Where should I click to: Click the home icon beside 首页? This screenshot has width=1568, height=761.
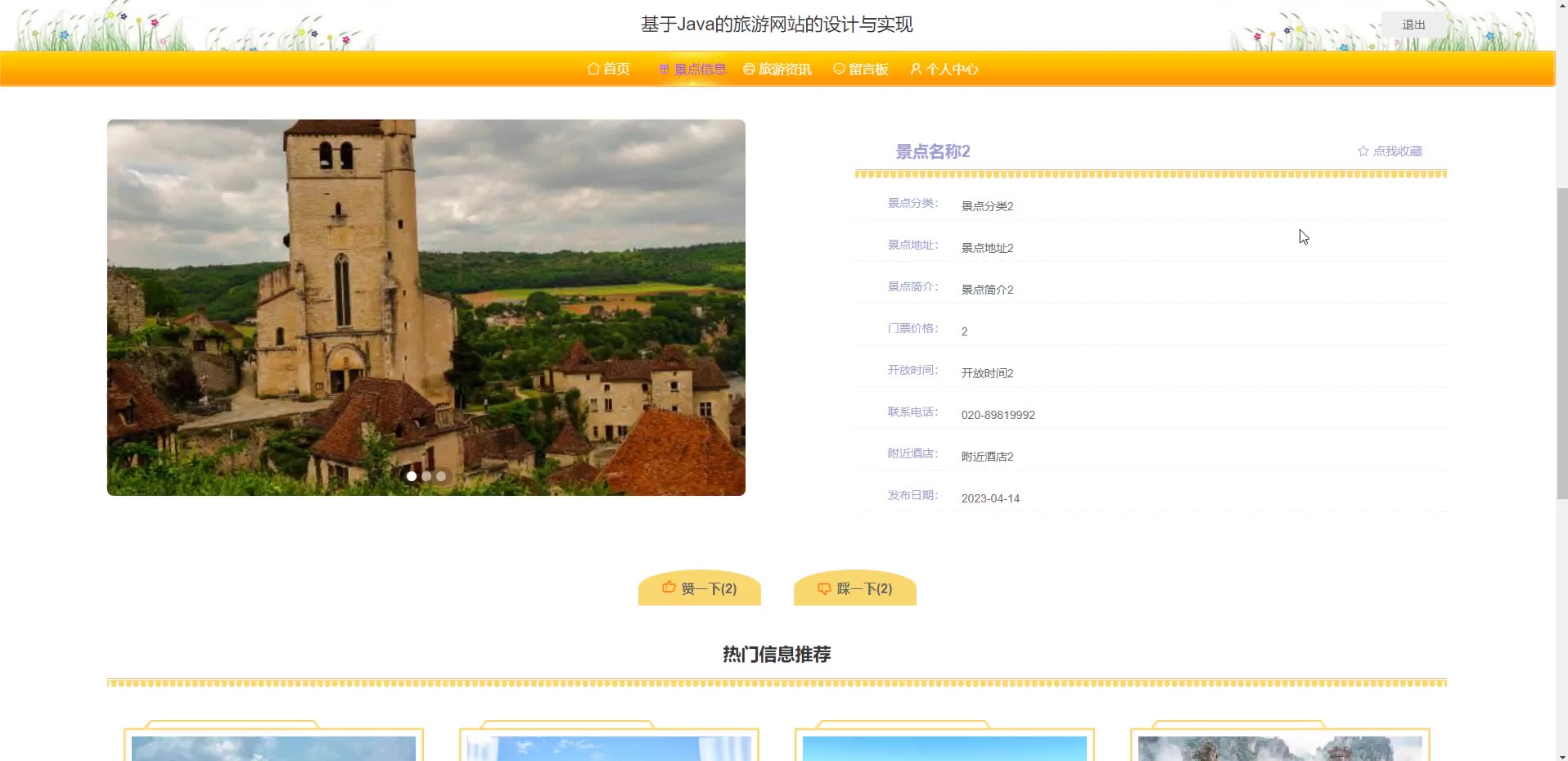pyautogui.click(x=593, y=69)
